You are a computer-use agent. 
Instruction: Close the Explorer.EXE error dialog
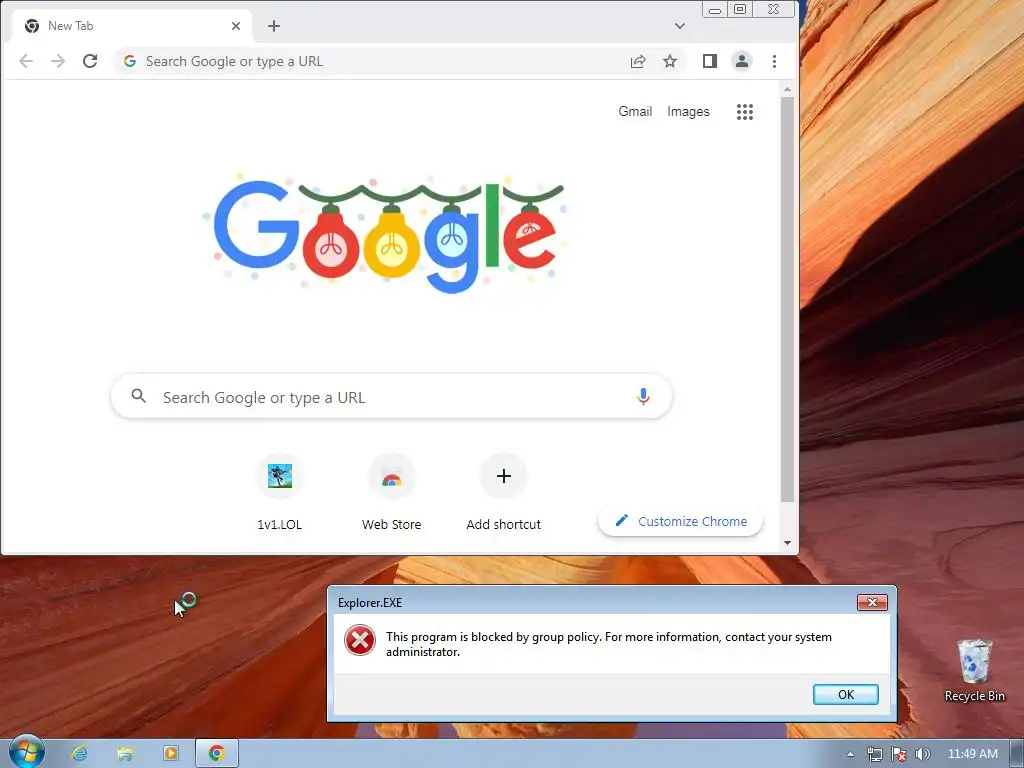pyautogui.click(x=872, y=602)
